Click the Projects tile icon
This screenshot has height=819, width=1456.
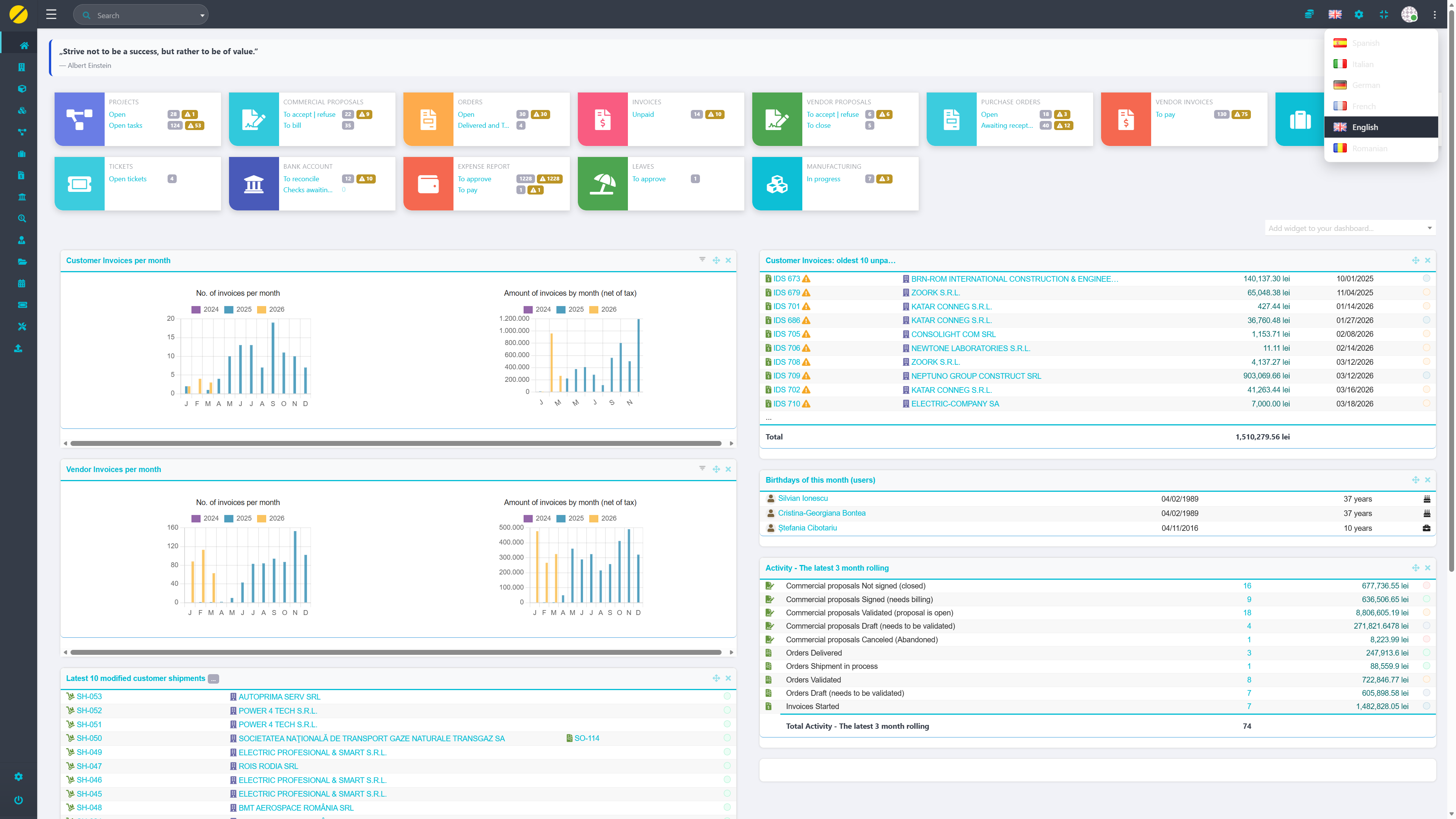tap(79, 119)
